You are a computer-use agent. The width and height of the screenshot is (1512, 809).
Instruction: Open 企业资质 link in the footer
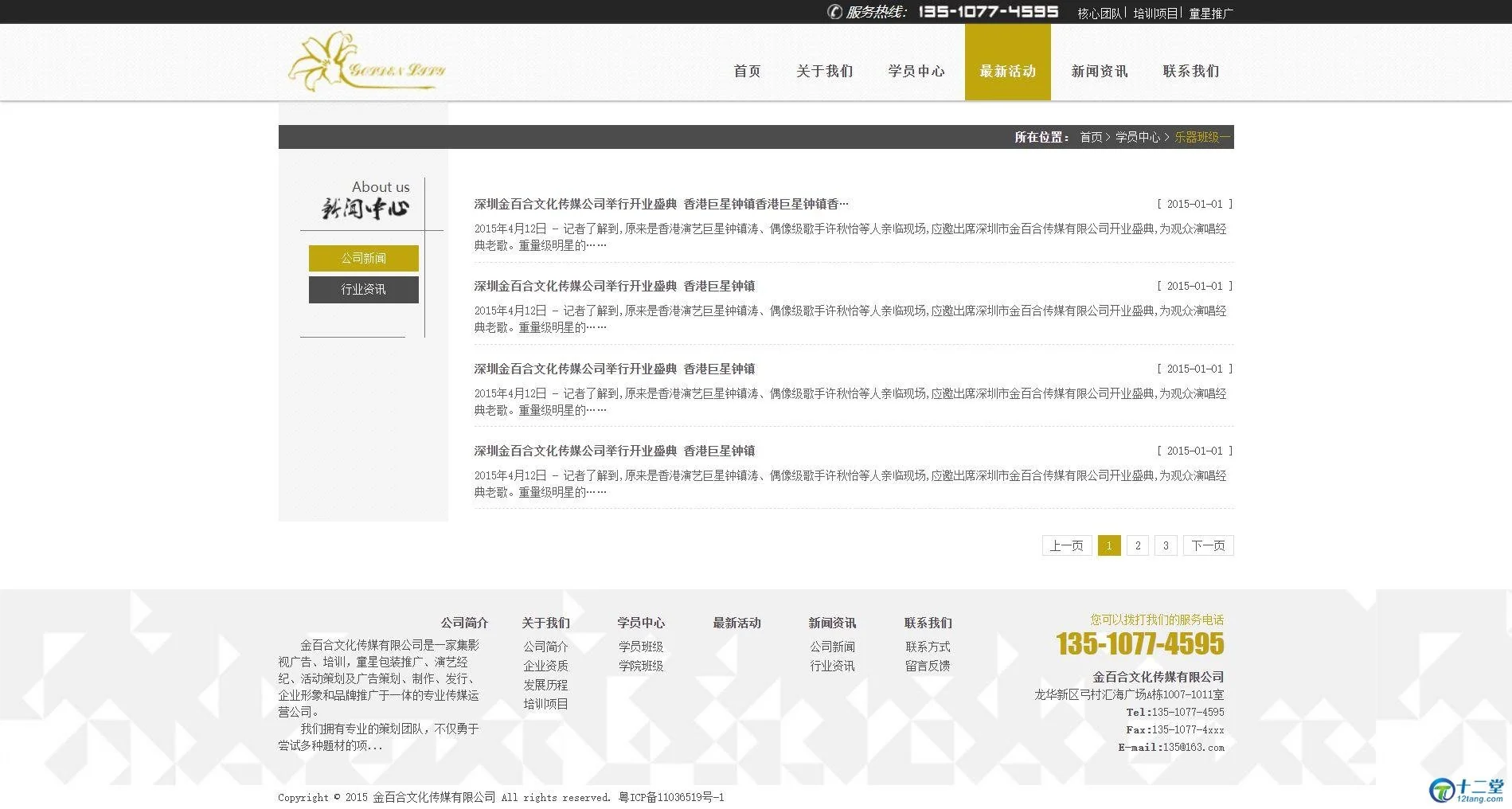pyautogui.click(x=545, y=666)
